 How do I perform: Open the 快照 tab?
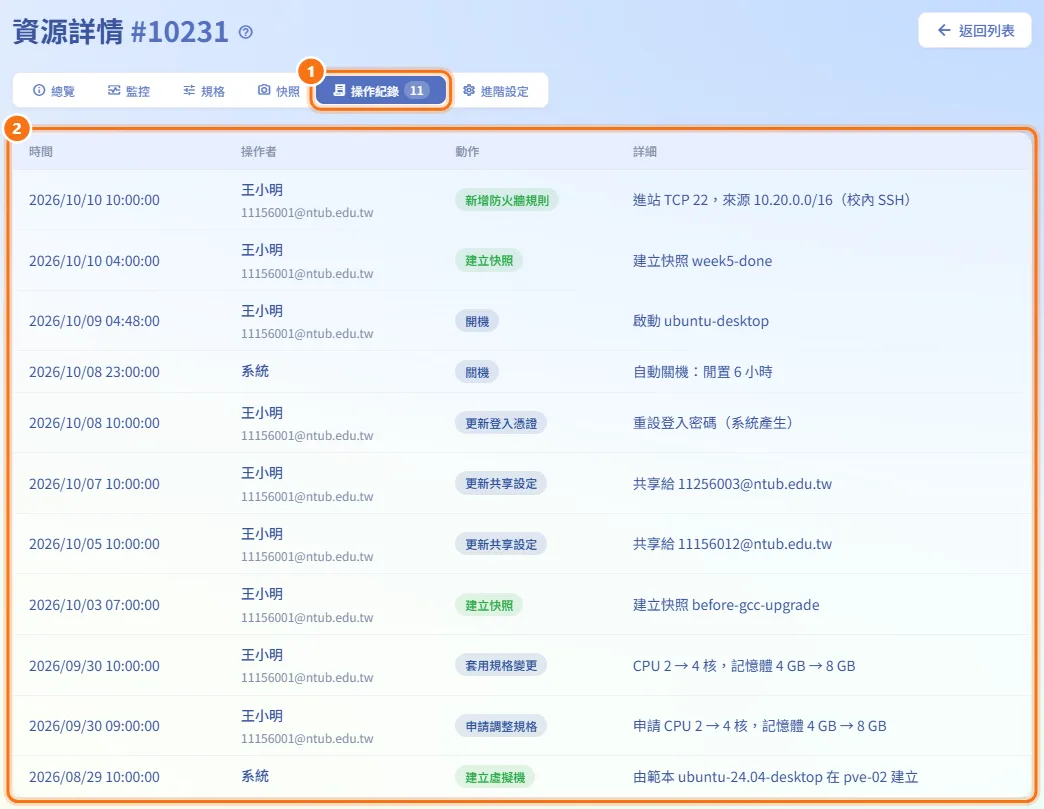[x=279, y=91]
